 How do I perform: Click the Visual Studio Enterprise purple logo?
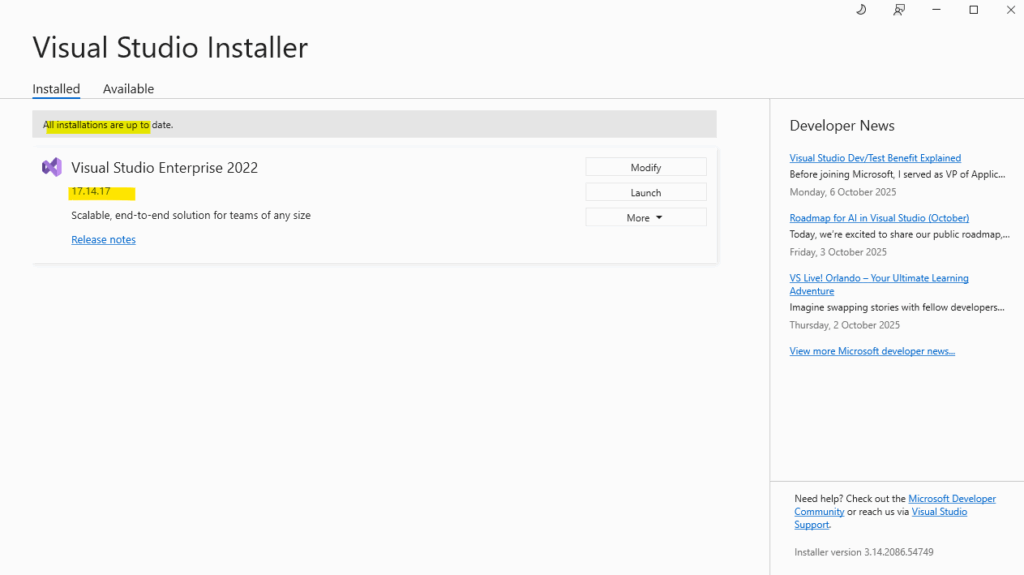(52, 167)
